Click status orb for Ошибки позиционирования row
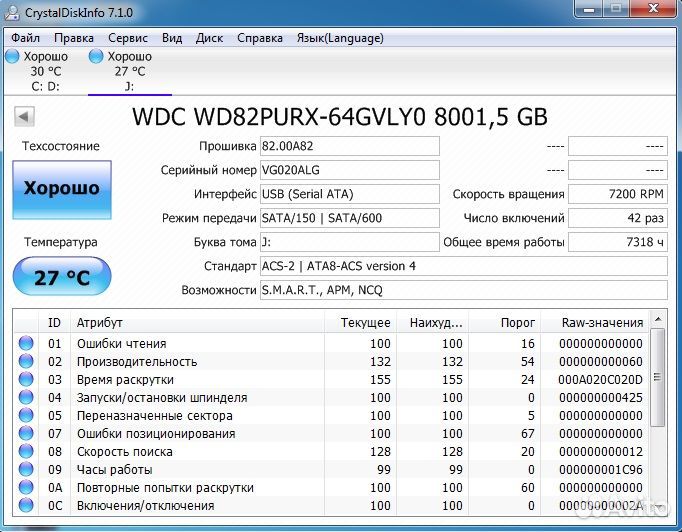 coord(26,433)
